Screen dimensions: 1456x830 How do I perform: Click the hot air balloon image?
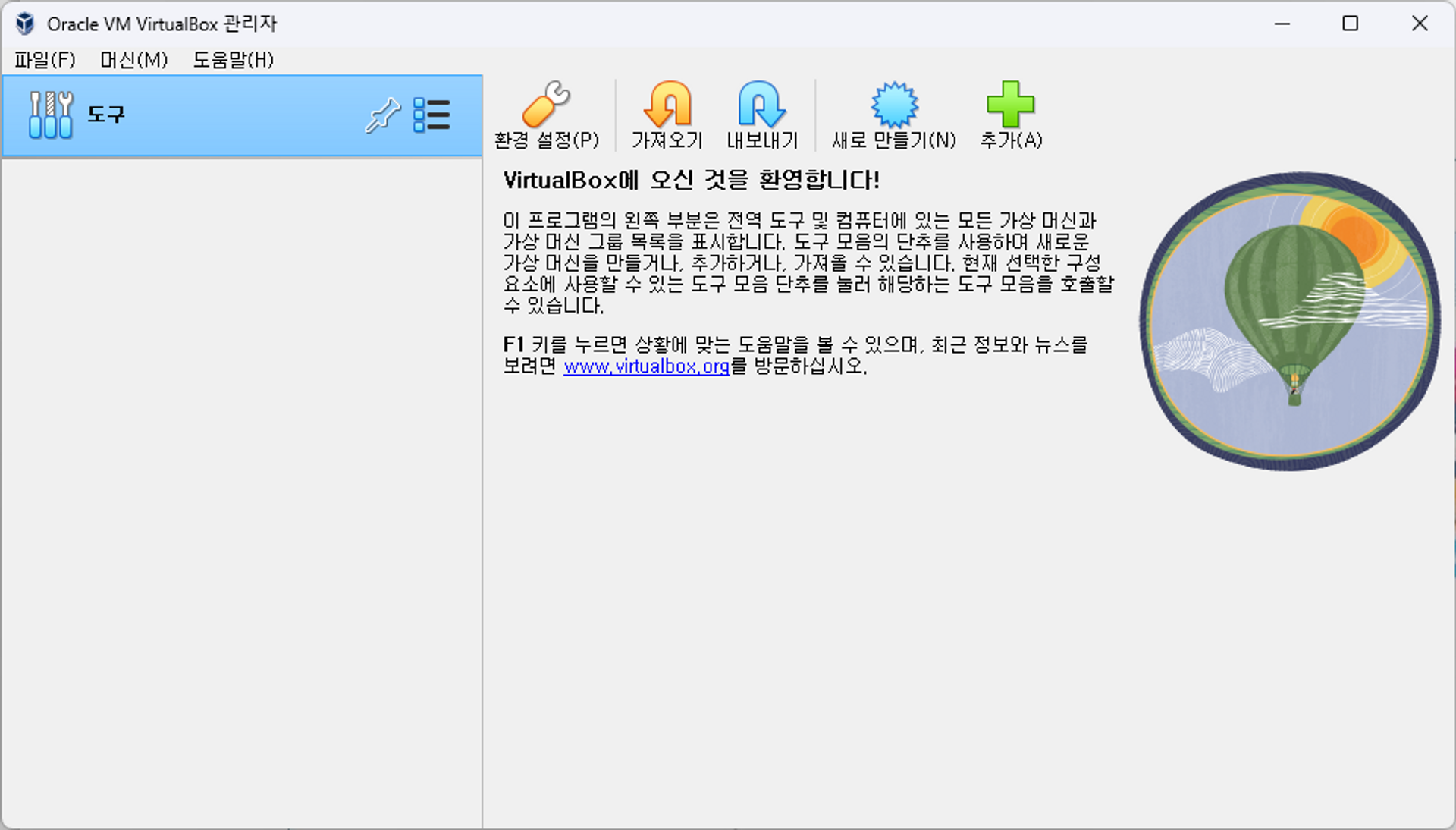click(x=1289, y=321)
